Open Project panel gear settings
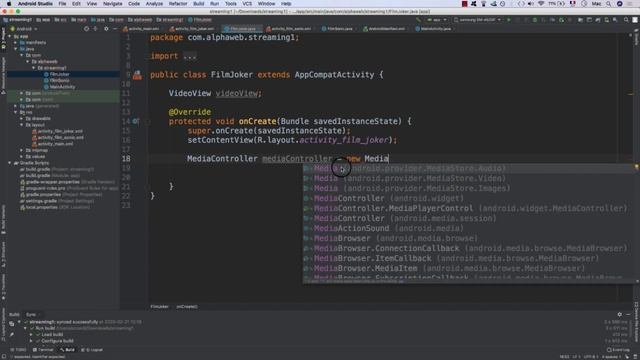 tap(106, 29)
